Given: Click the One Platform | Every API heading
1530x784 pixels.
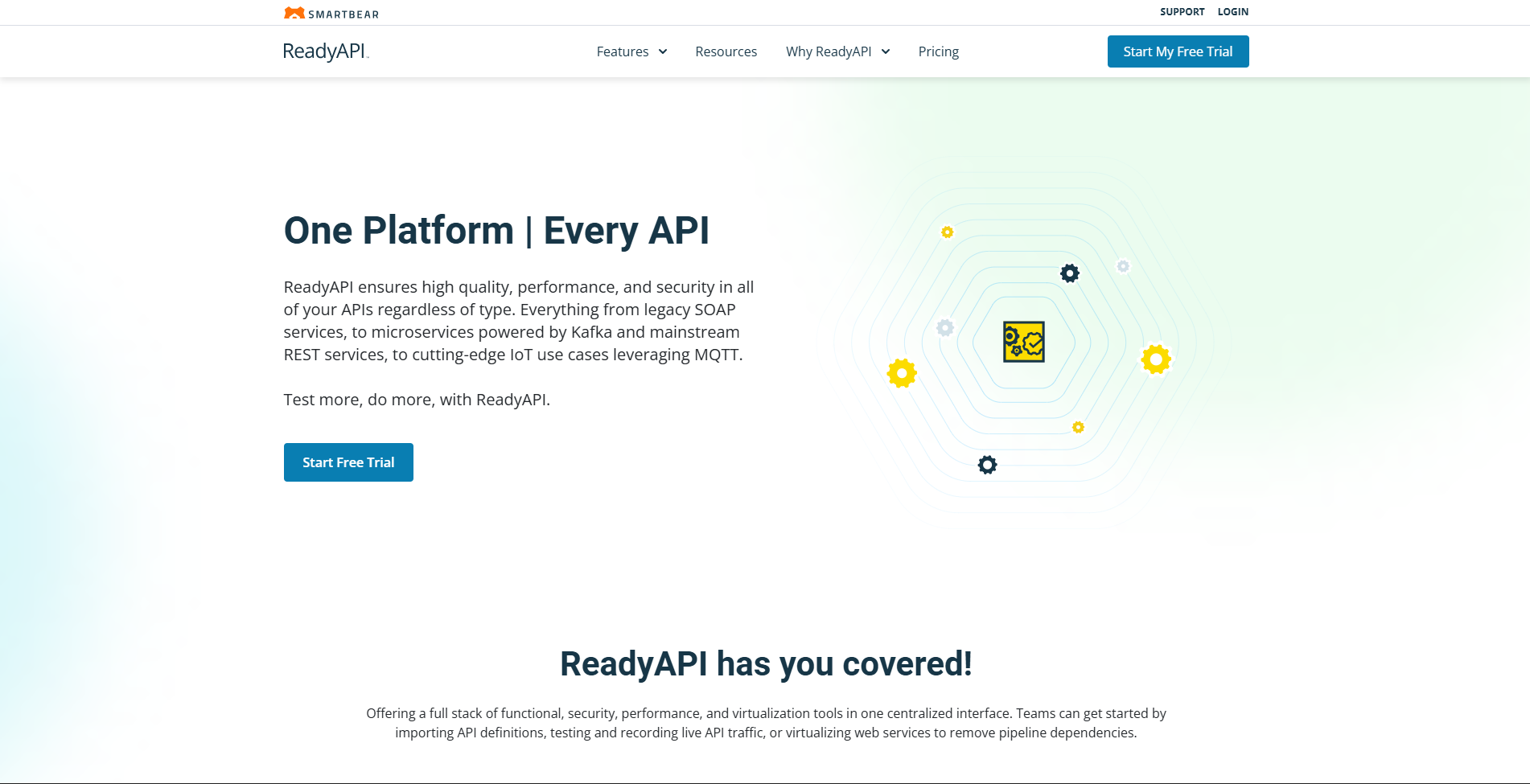Looking at the screenshot, I should pyautogui.click(x=496, y=231).
